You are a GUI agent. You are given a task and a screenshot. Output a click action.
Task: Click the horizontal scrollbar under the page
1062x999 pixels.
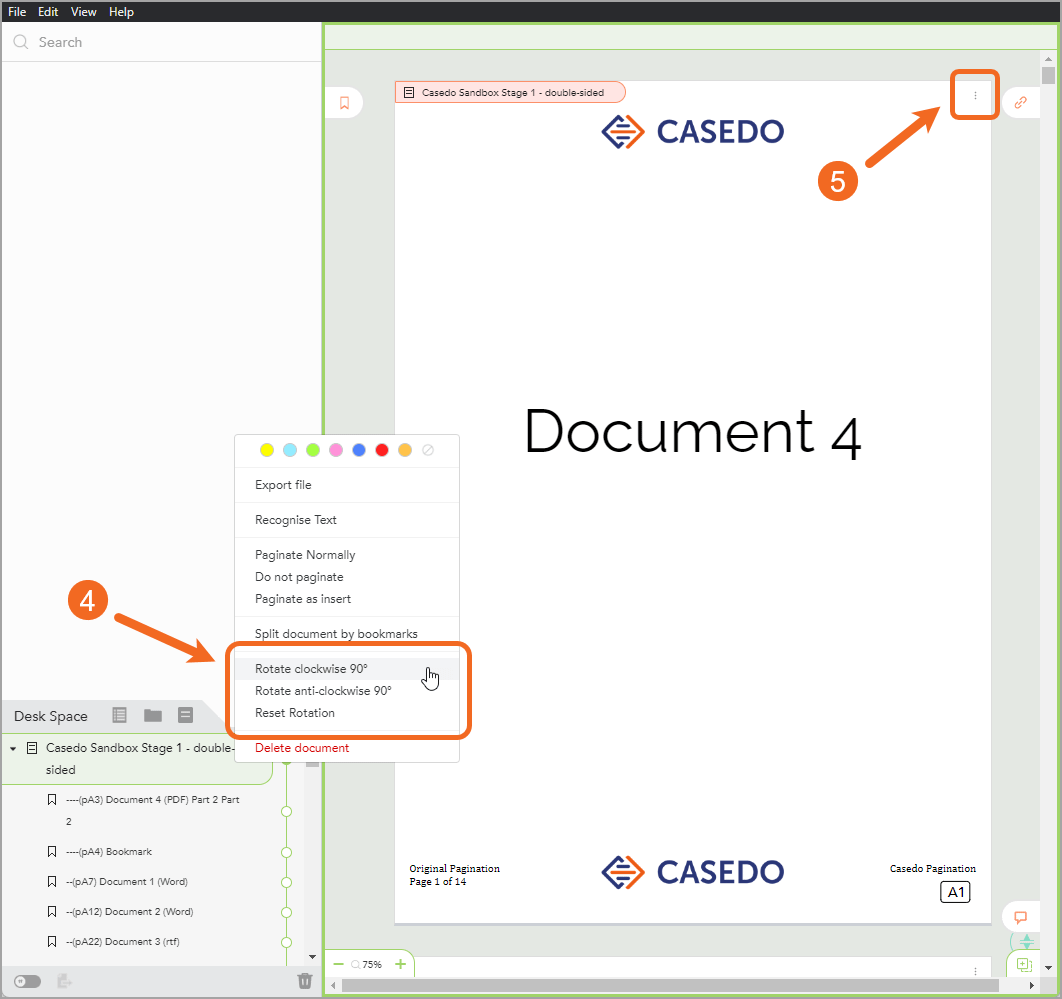tap(670, 985)
